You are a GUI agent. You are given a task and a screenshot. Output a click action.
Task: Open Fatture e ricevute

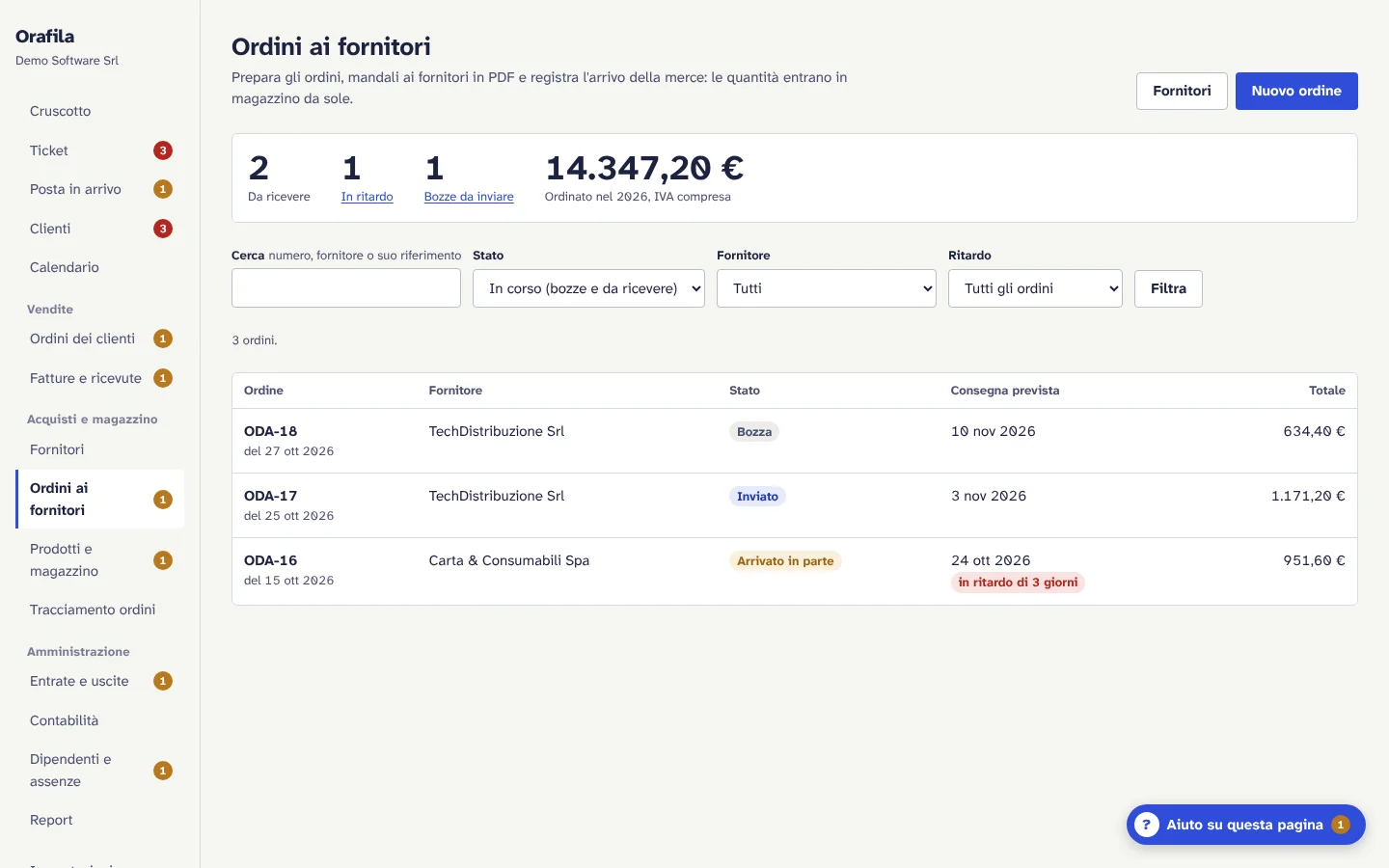pyautogui.click(x=99, y=378)
